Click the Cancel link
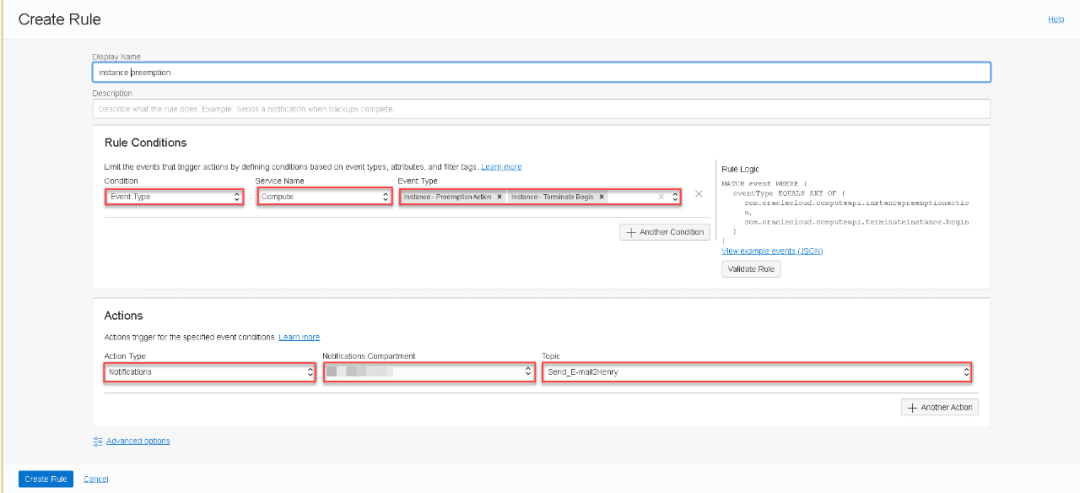 tap(96, 479)
